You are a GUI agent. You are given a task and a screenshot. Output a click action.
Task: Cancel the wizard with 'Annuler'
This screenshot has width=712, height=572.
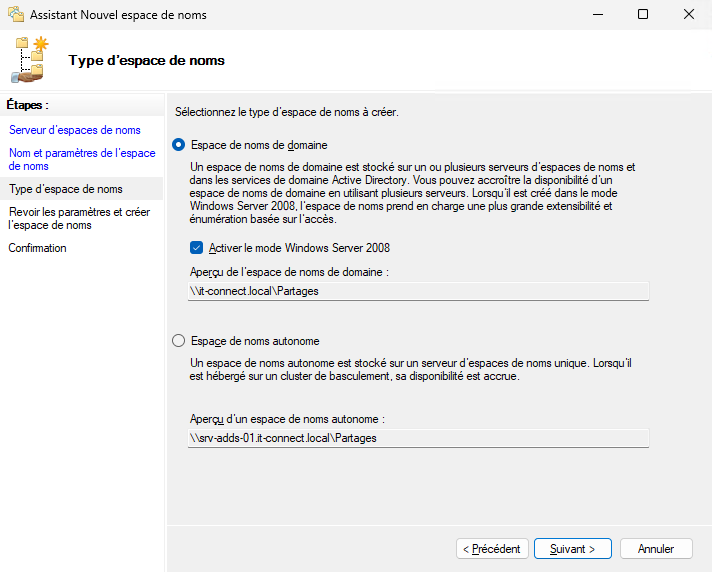(x=656, y=549)
